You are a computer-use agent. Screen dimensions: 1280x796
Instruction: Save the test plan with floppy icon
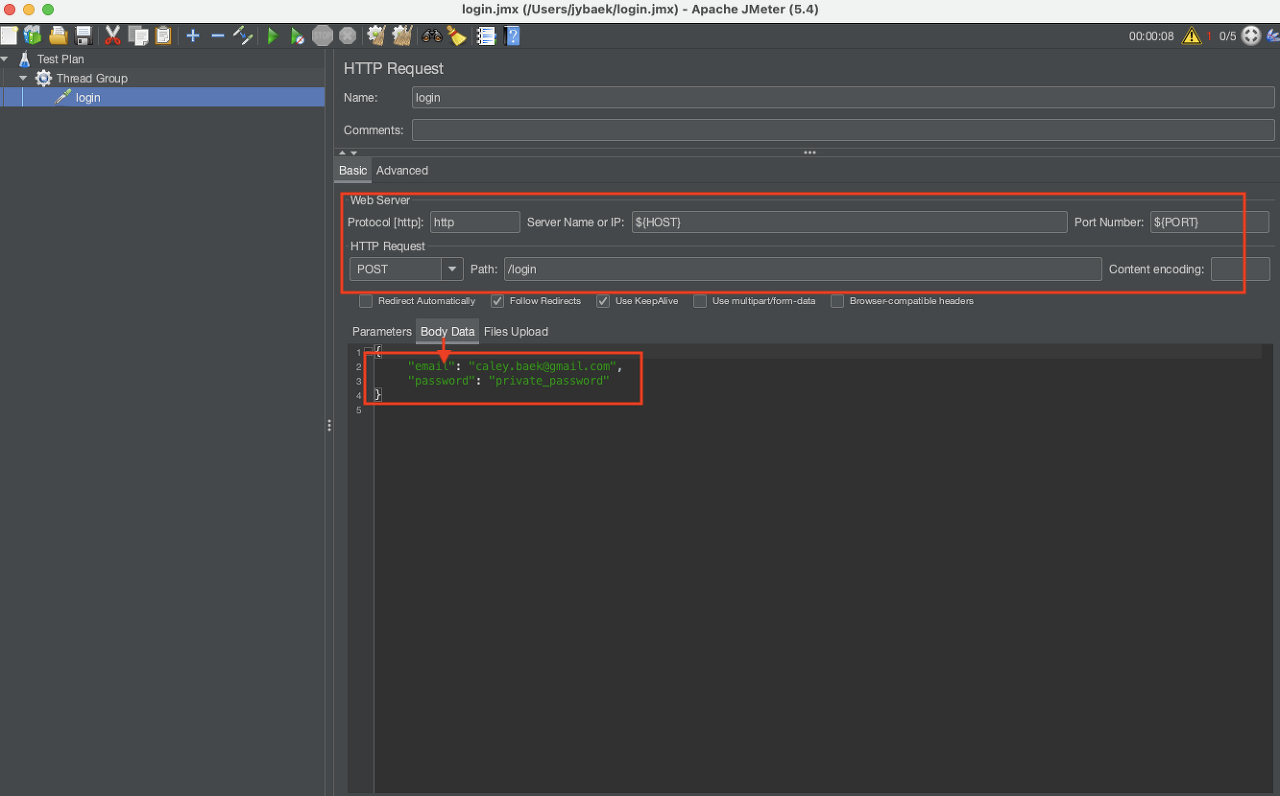tap(84, 36)
